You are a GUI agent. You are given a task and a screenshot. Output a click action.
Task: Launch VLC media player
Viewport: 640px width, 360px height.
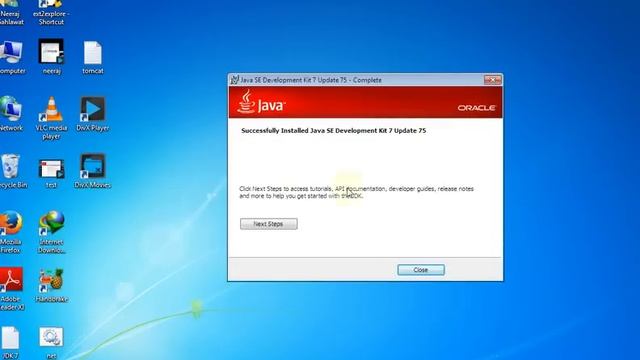click(51, 118)
